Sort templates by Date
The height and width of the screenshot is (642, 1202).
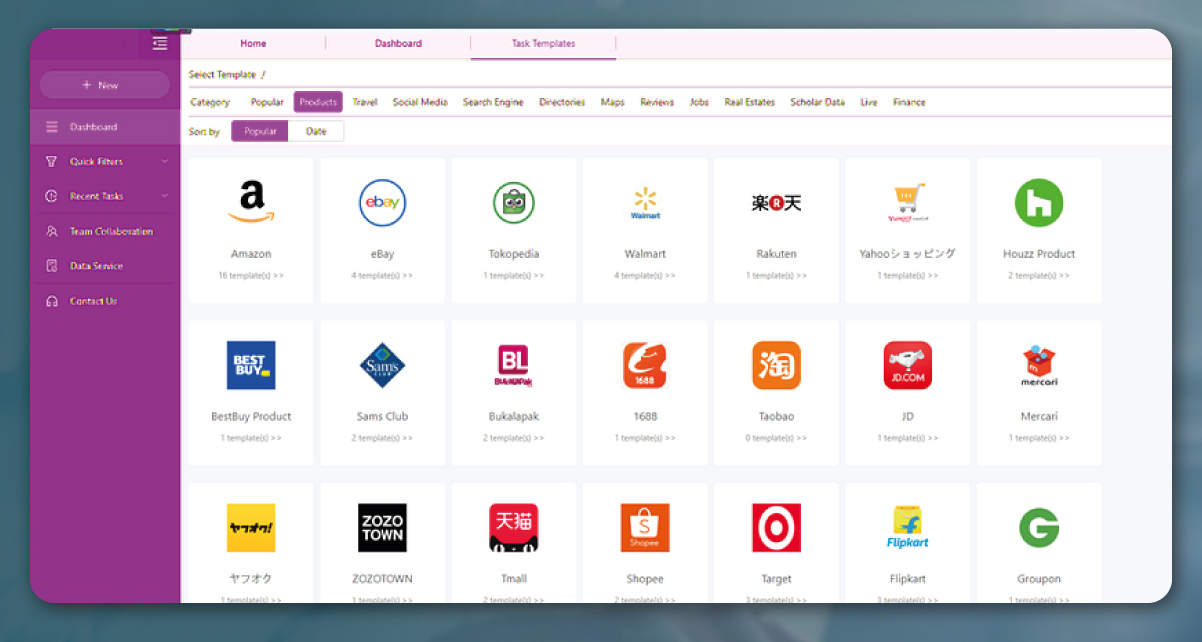(x=316, y=131)
